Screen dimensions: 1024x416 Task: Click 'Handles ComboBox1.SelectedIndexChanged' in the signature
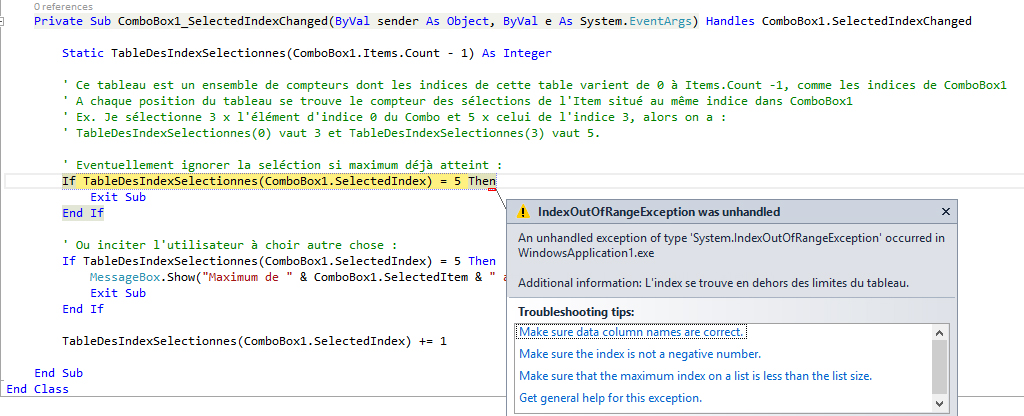click(x=839, y=22)
